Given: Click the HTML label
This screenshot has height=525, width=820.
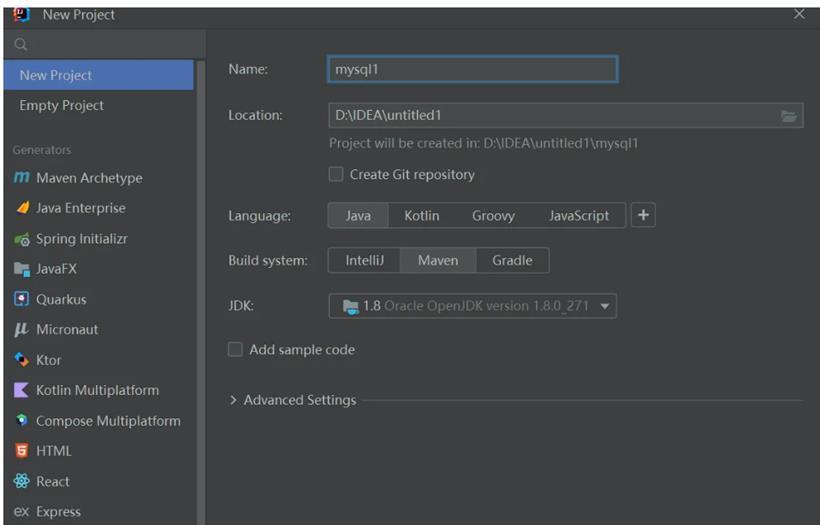Looking at the screenshot, I should pyautogui.click(x=54, y=451).
